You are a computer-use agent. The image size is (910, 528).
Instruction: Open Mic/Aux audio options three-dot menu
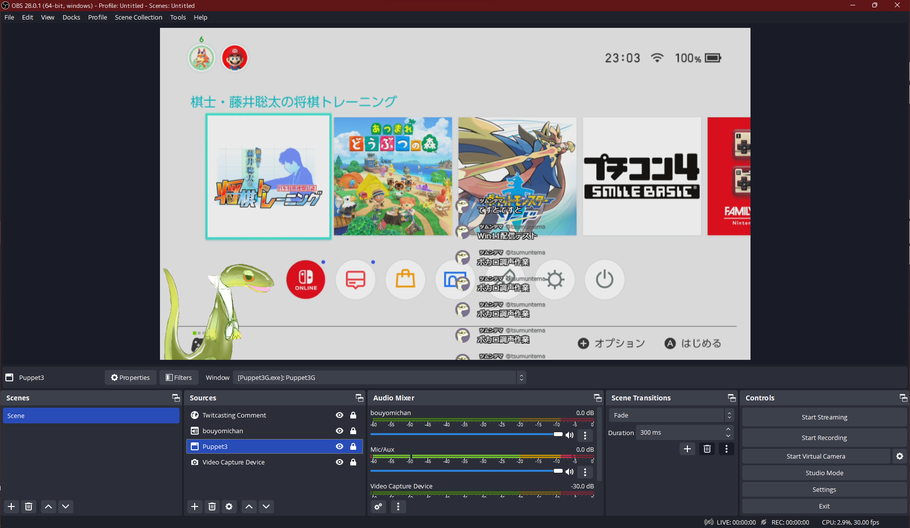tap(585, 472)
